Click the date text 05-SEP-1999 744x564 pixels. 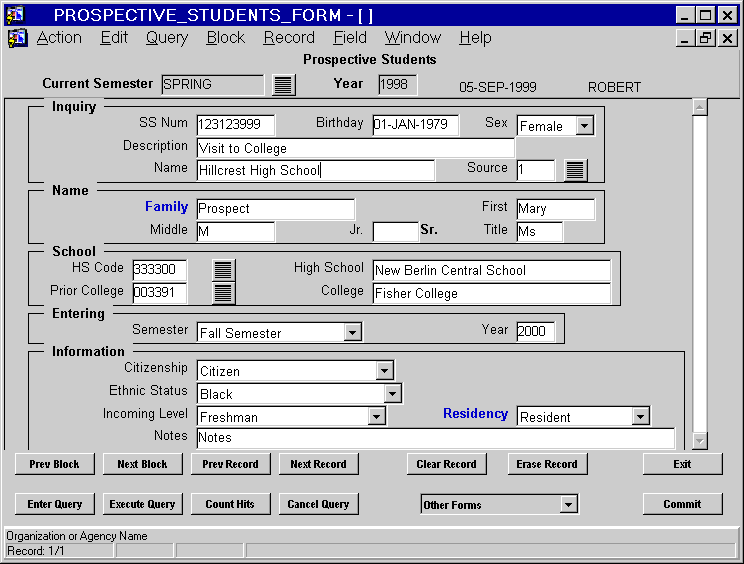click(498, 87)
